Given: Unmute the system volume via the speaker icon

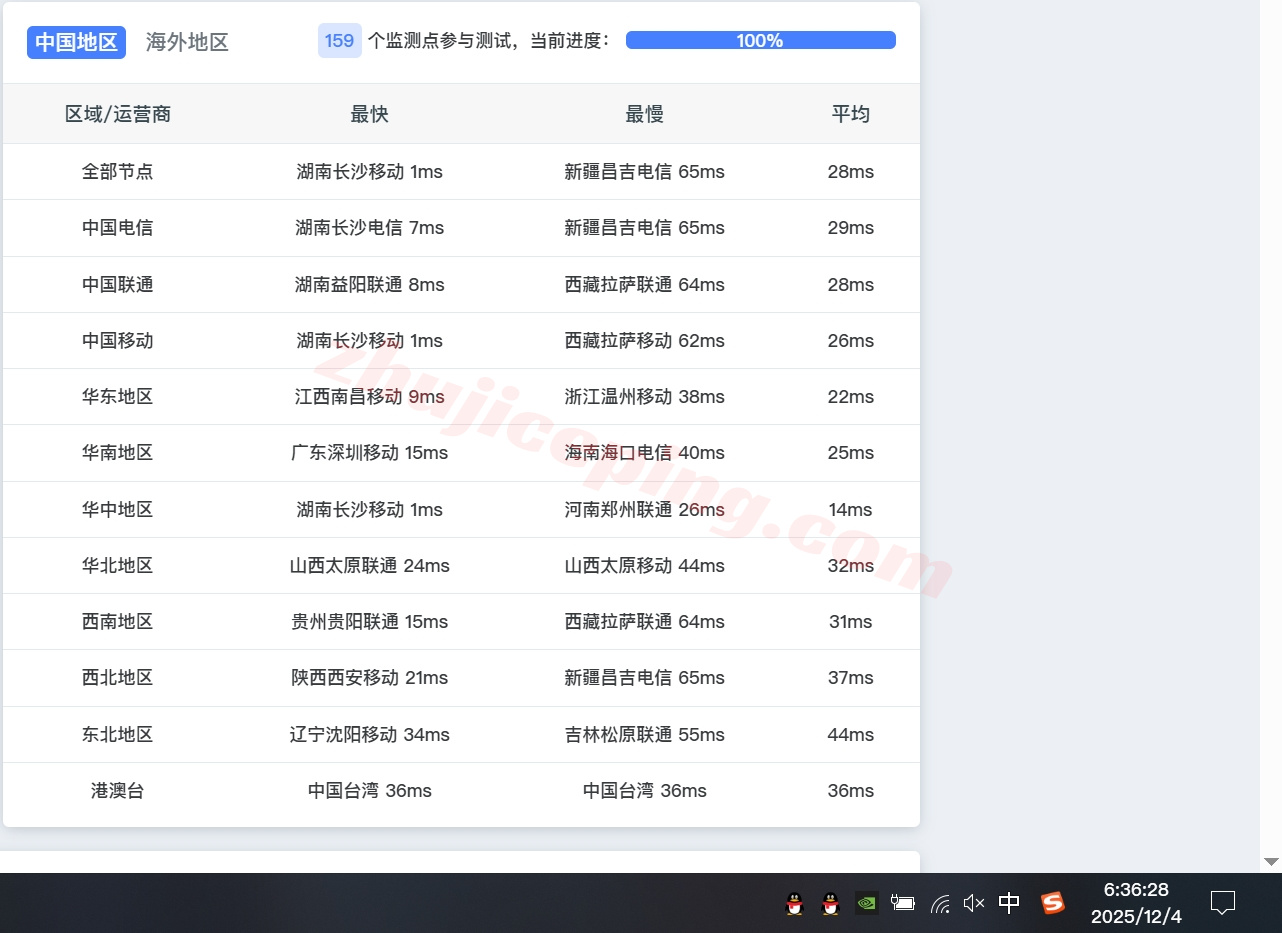Looking at the screenshot, I should tap(972, 903).
